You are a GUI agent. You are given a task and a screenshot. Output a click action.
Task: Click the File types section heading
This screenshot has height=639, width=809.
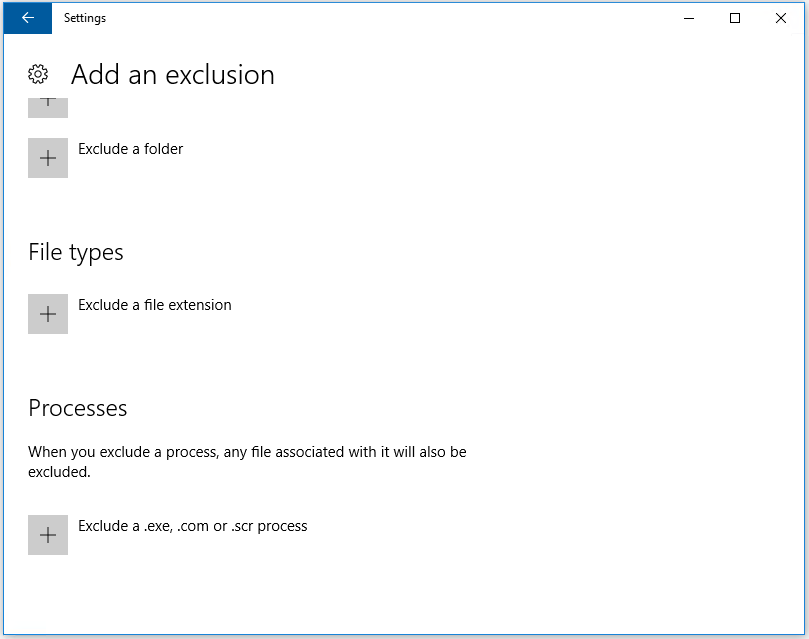[76, 252]
